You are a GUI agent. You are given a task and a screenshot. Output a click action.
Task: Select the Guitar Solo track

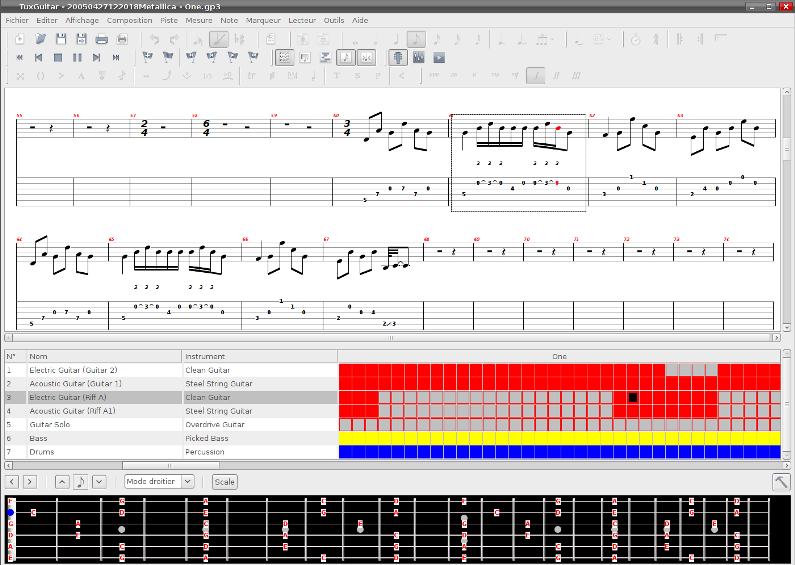pos(171,425)
